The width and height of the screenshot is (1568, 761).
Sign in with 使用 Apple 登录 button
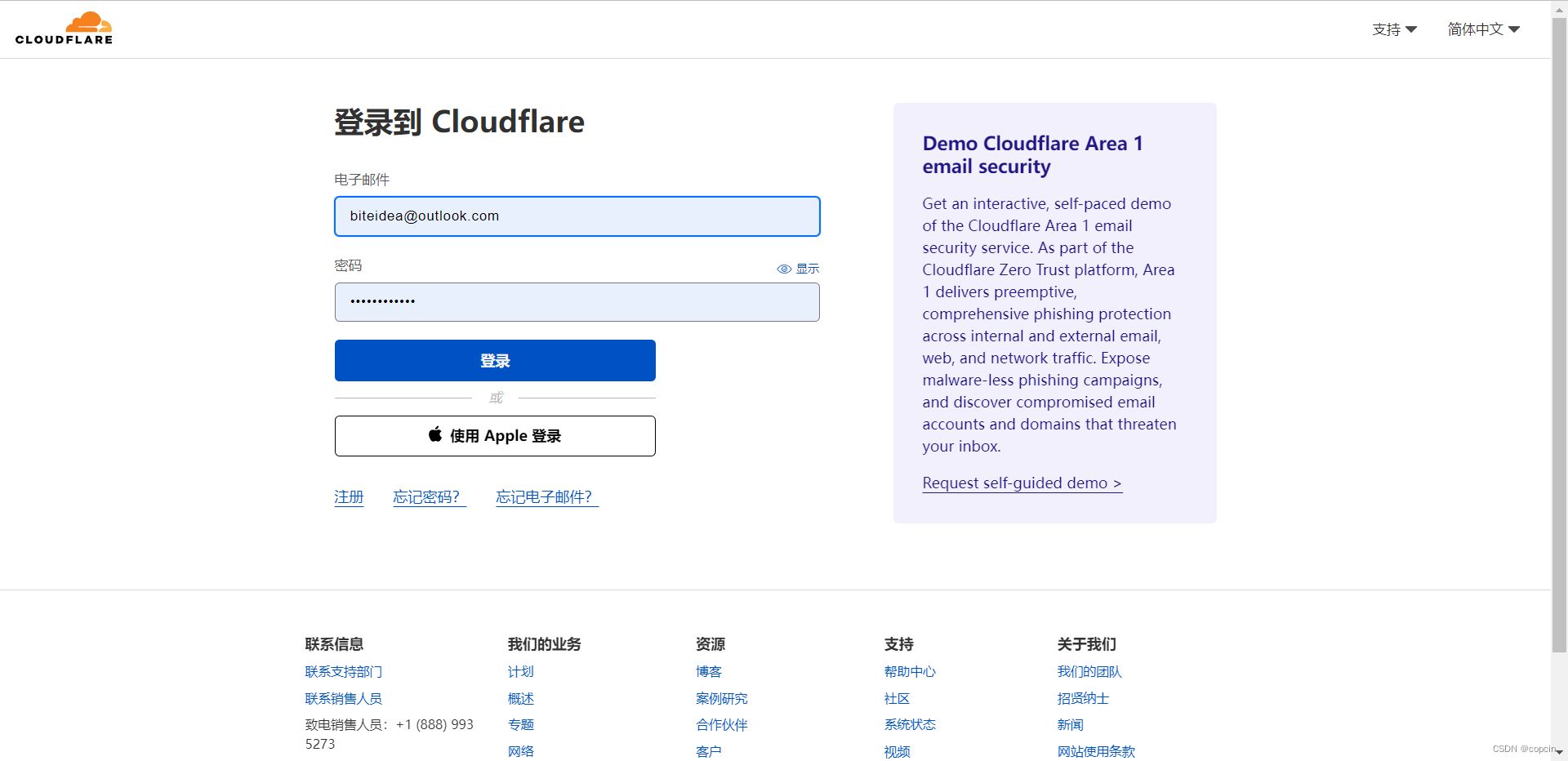coord(495,436)
